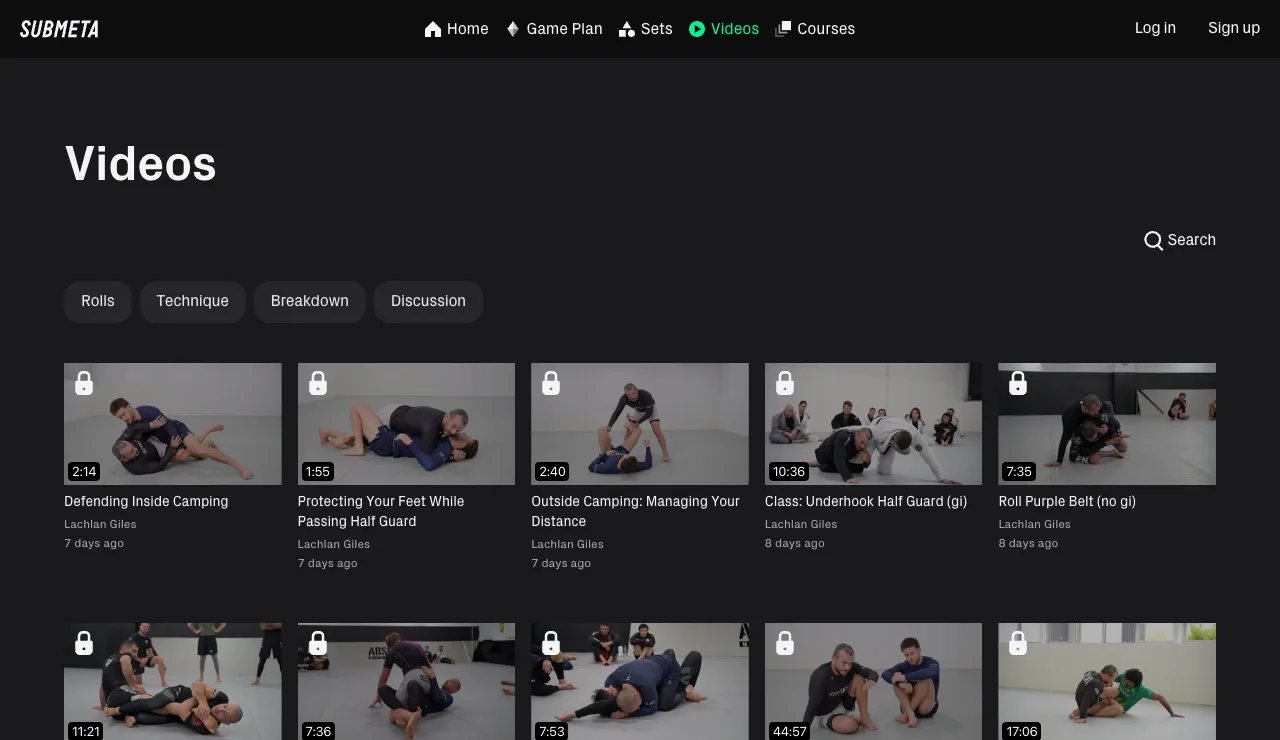Open Protecting Your Feet While Passing title
Screen dimensions: 1280x740
[381, 511]
